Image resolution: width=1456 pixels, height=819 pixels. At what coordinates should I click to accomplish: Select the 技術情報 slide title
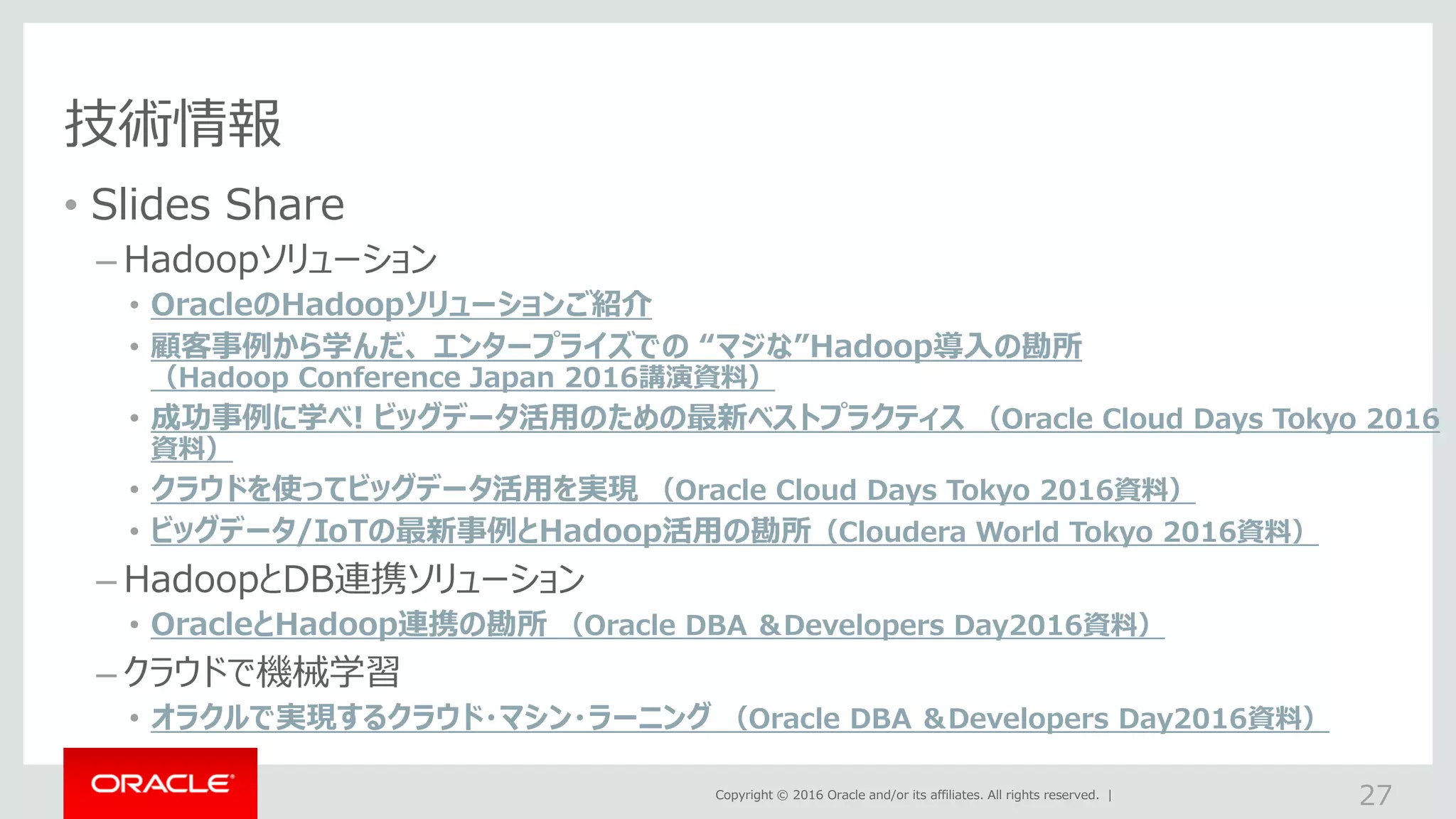pos(173,124)
